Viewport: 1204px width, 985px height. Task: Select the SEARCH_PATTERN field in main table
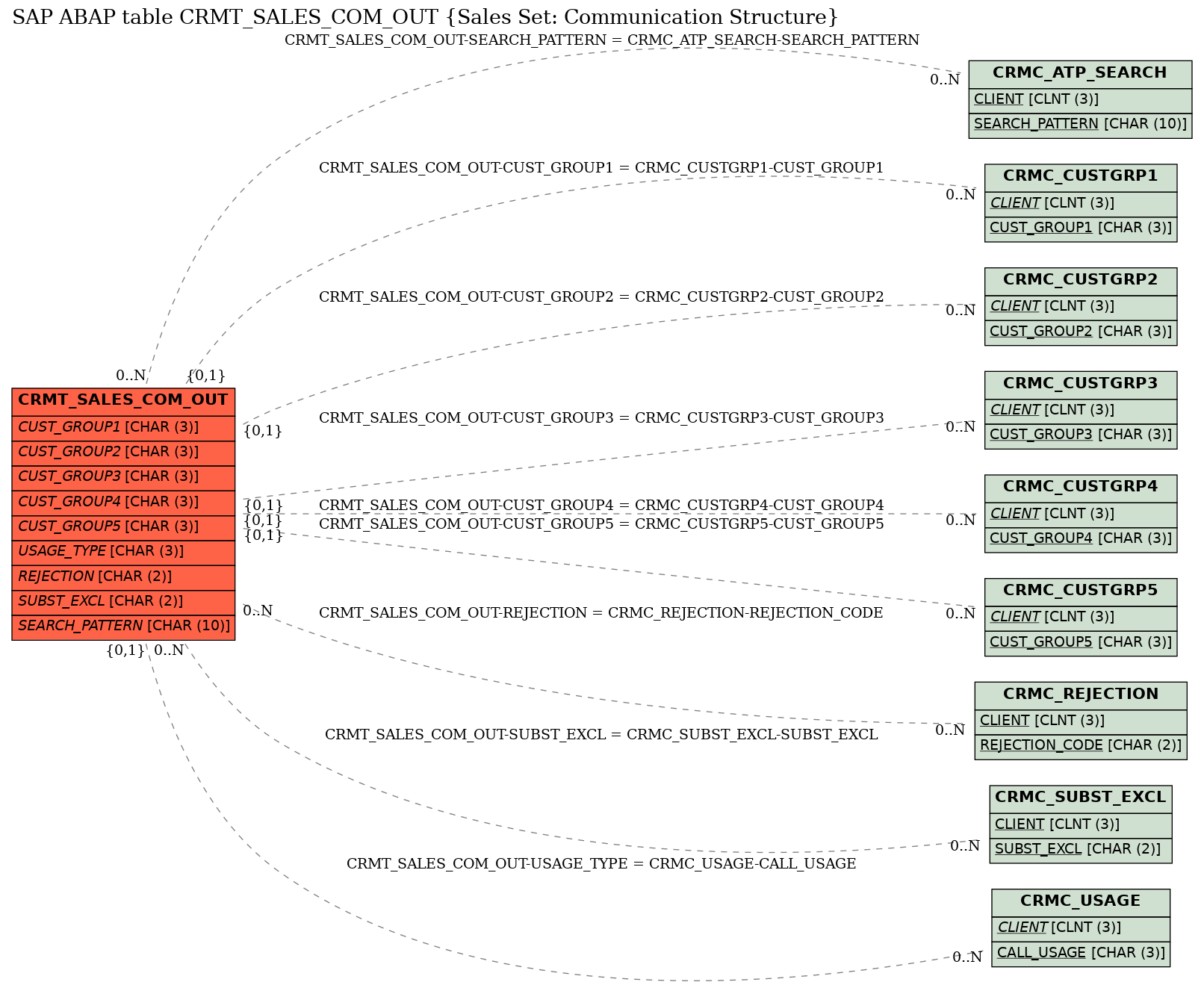(x=123, y=627)
